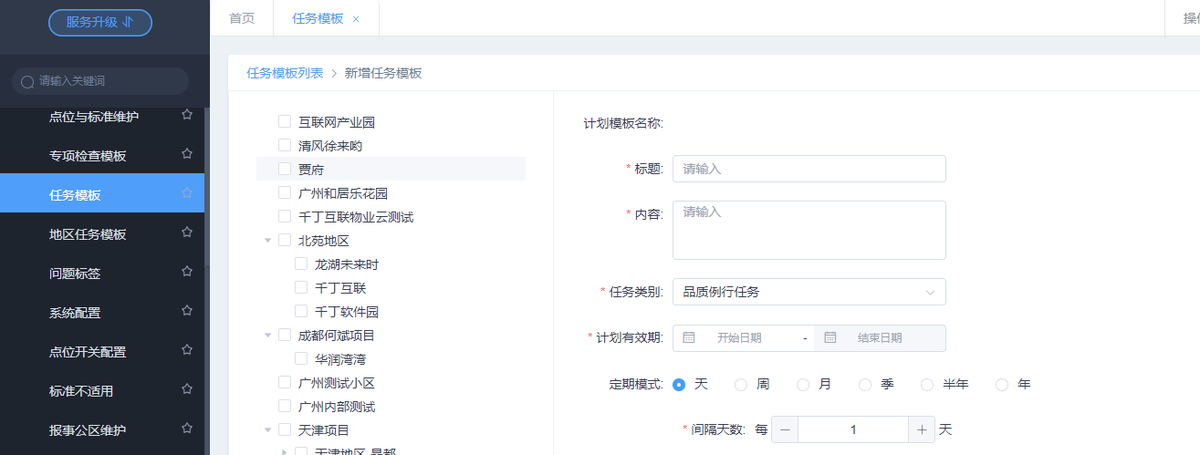Star the 点位与标准维护 menu item

coord(186,115)
